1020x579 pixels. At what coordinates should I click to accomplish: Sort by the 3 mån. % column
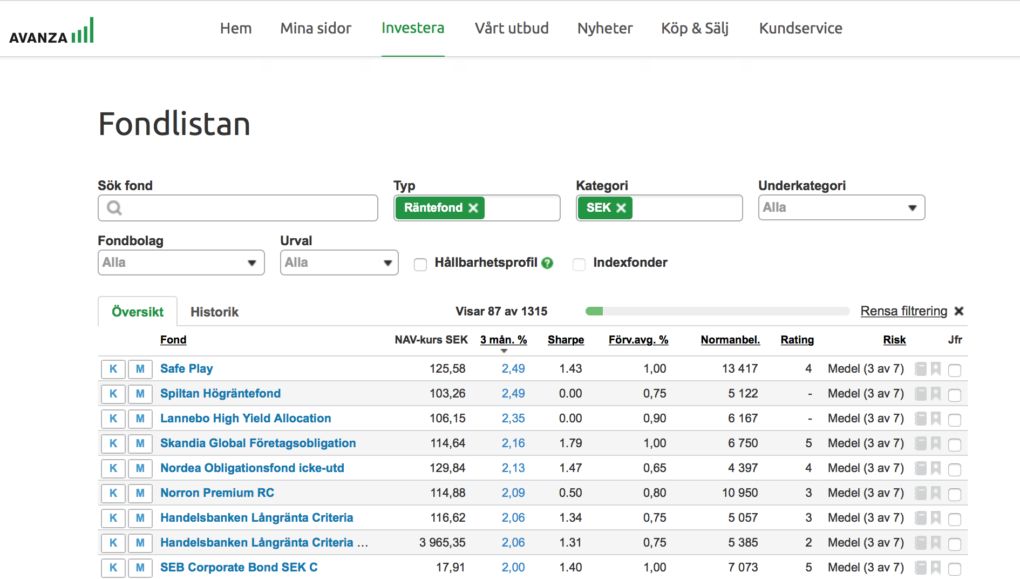(x=503, y=340)
